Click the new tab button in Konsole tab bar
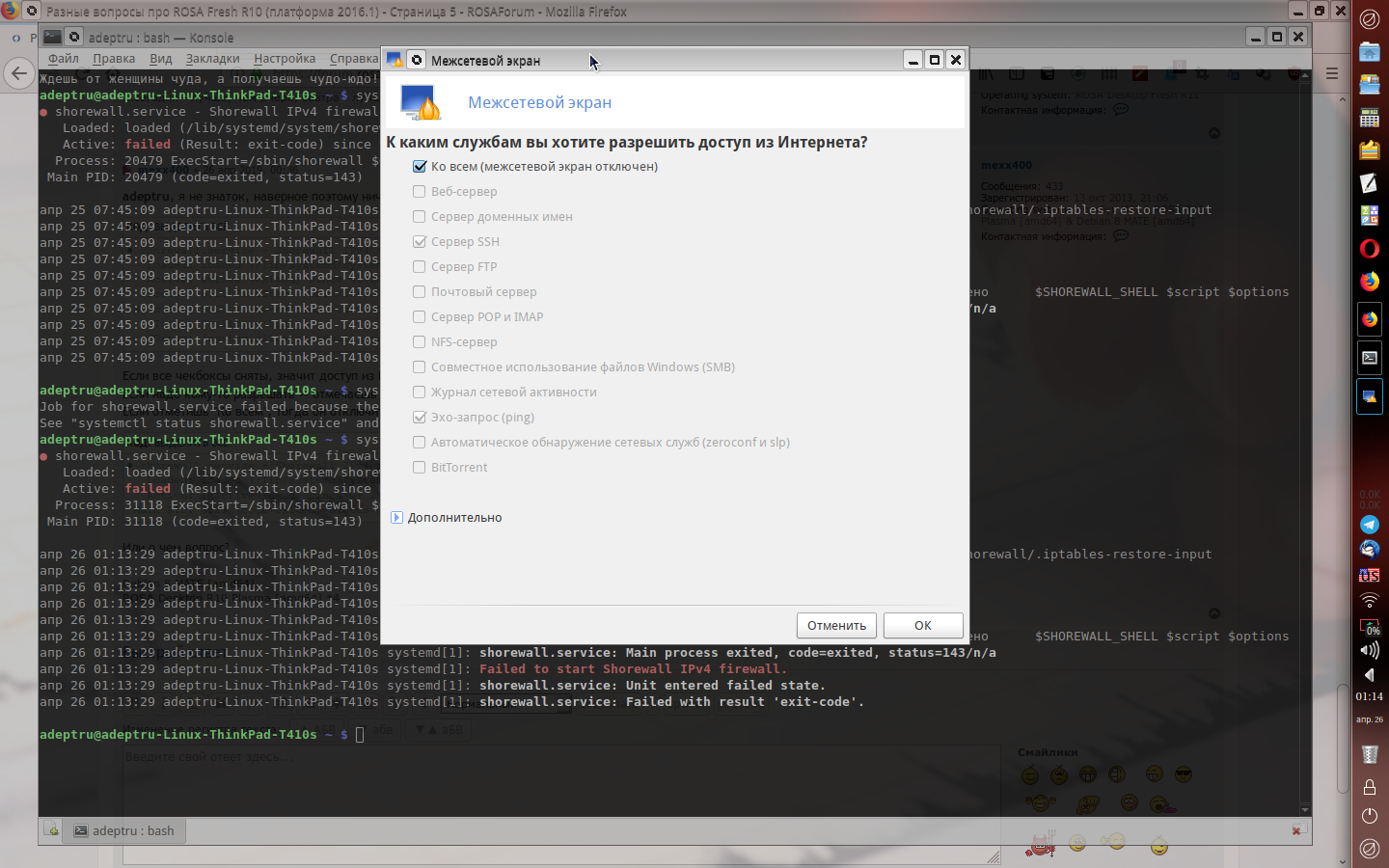This screenshot has height=868, width=1389. (51, 830)
